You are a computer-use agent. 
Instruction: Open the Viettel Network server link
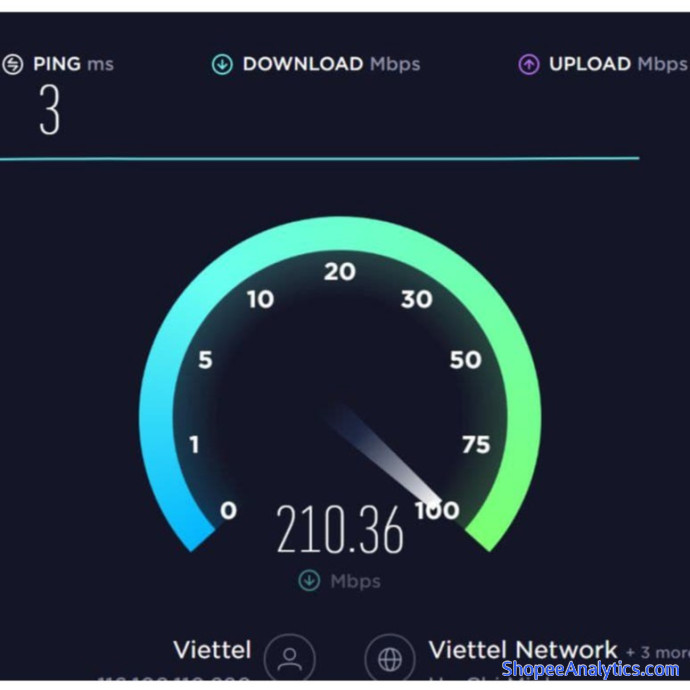point(523,650)
